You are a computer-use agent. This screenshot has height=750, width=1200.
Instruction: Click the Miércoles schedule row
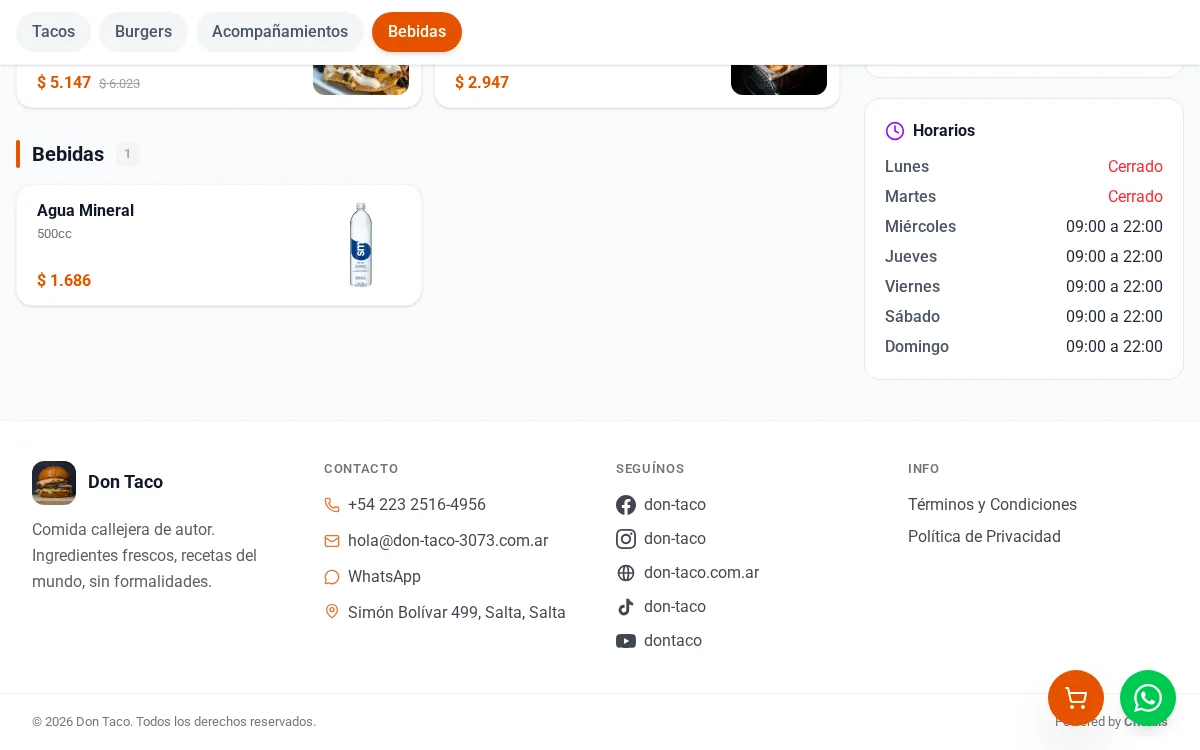[x=1024, y=227]
